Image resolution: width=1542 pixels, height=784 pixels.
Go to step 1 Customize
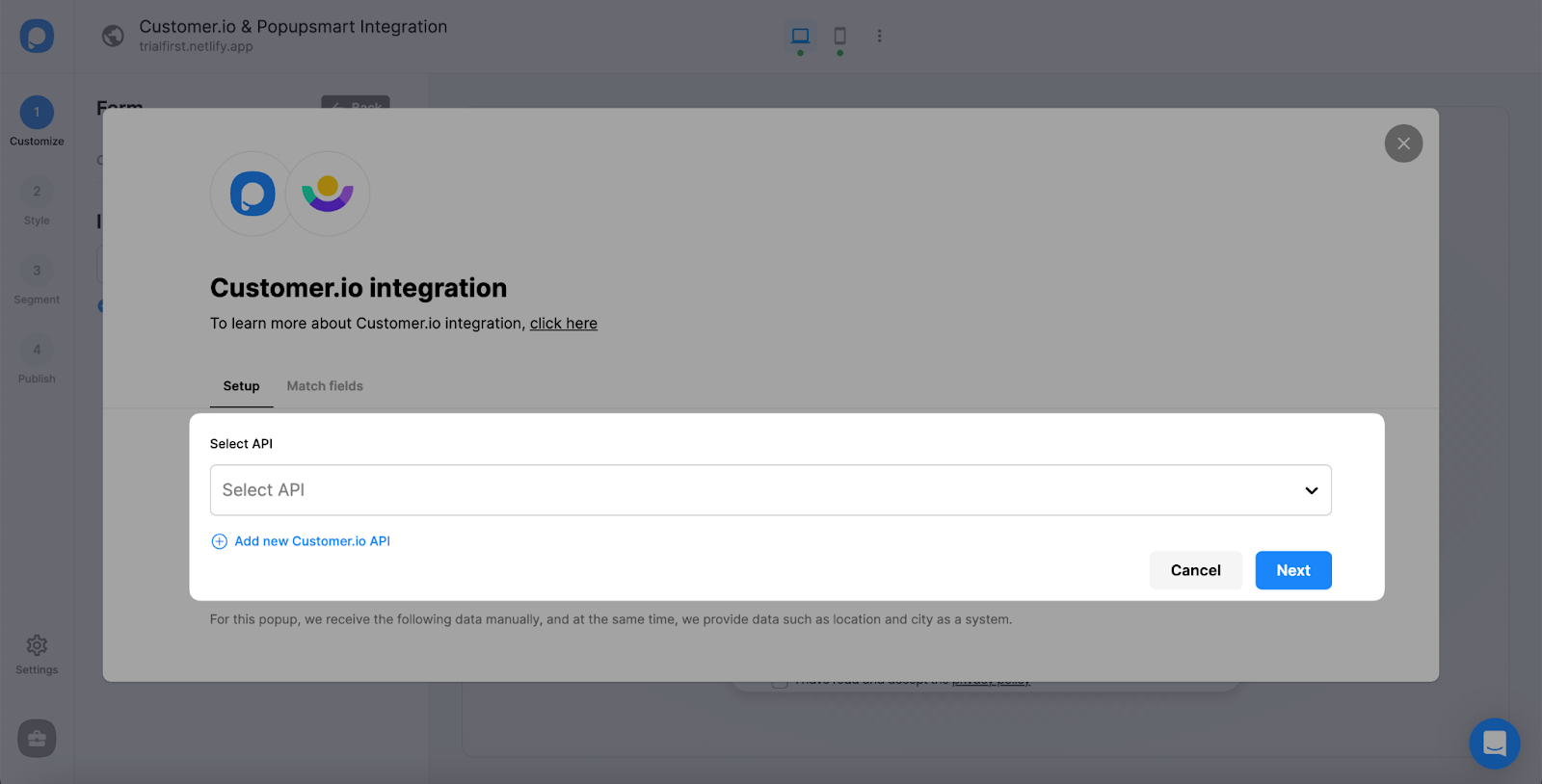pyautogui.click(x=37, y=121)
